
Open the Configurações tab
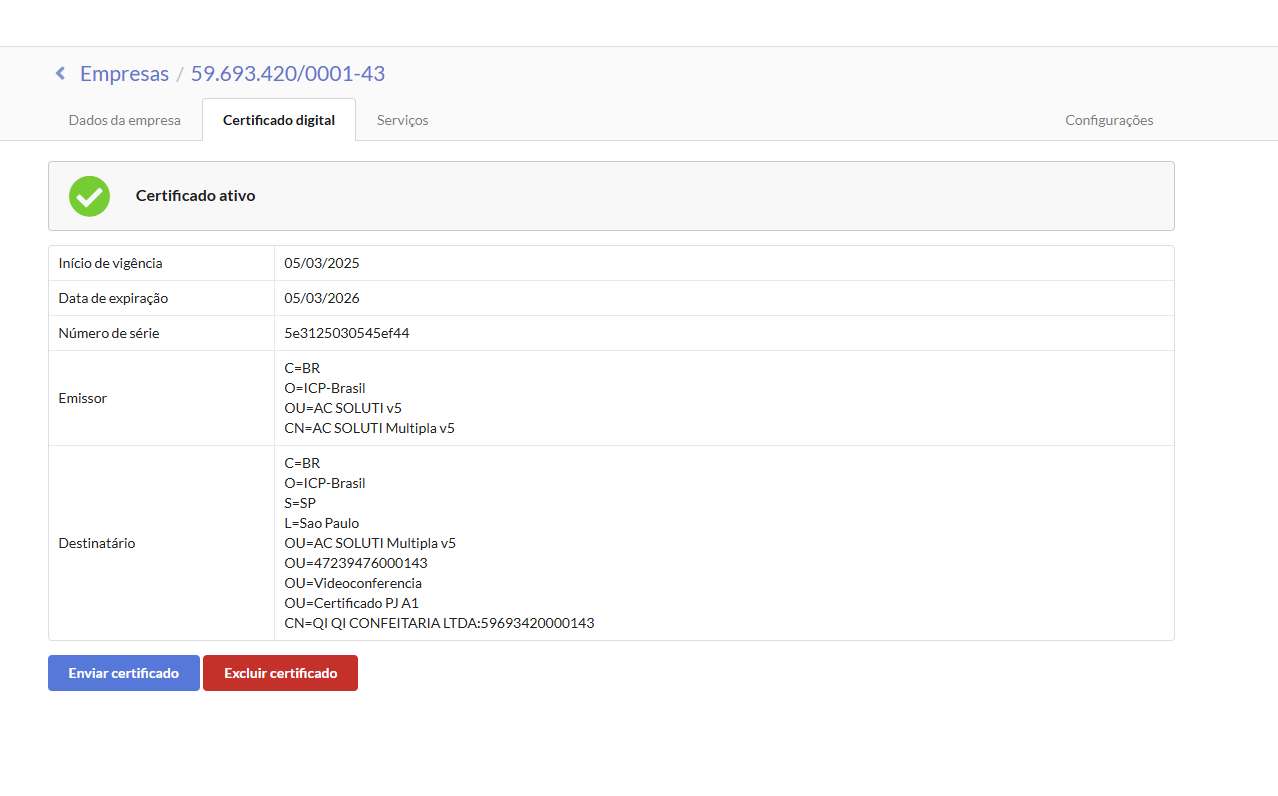pyautogui.click(x=1109, y=120)
